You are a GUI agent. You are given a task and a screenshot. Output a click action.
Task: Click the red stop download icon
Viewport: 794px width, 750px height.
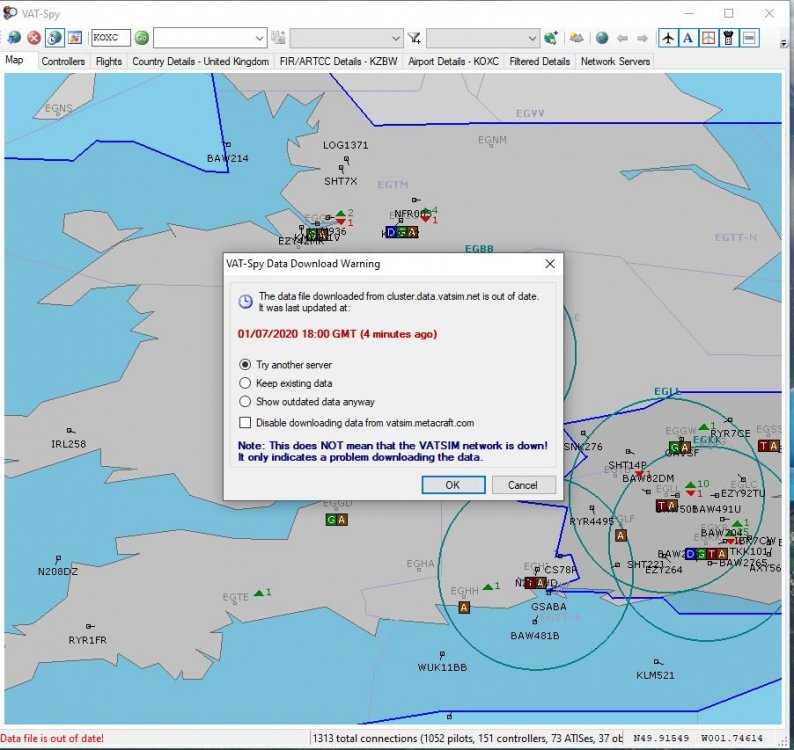point(33,38)
